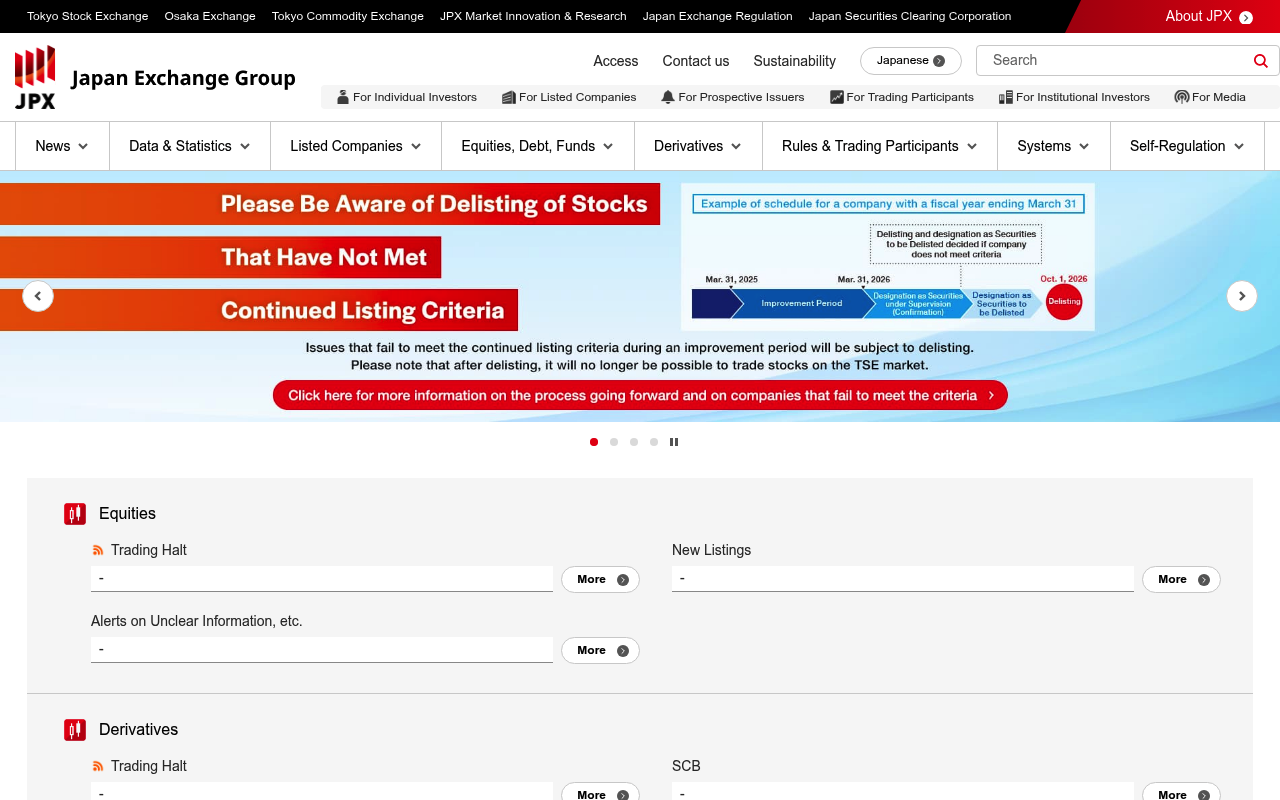Open Japan Exchange Regulation link
Image resolution: width=1280 pixels, height=800 pixels.
(718, 16)
